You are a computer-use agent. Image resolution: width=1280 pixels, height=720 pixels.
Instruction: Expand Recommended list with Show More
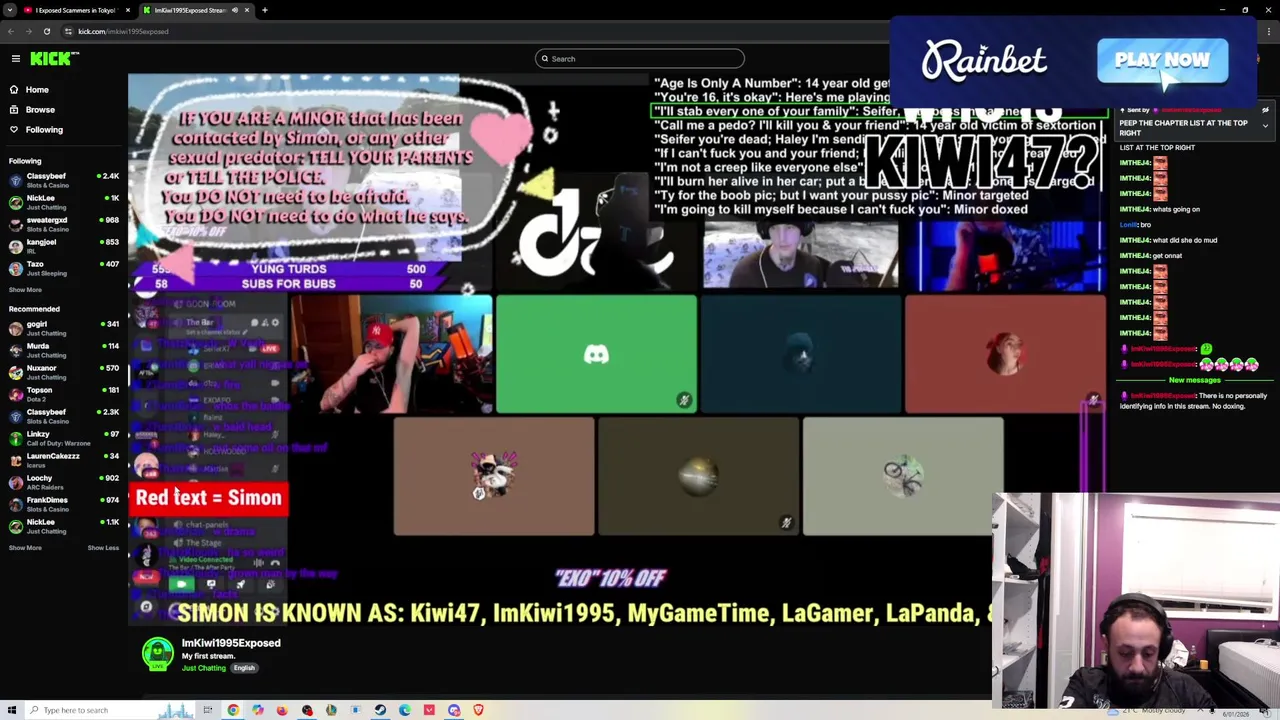(25, 548)
